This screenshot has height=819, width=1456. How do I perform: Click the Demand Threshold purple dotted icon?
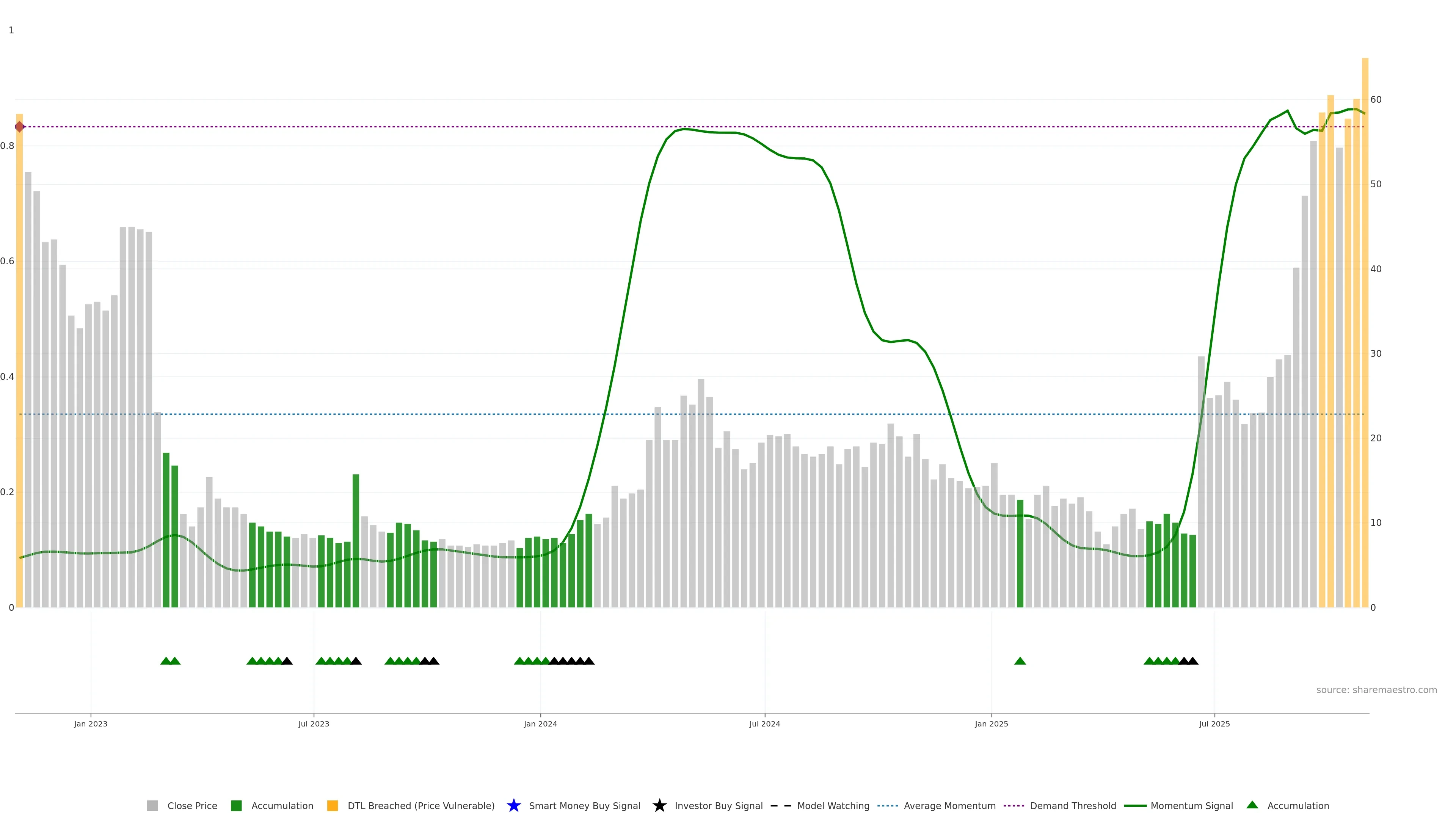click(1014, 805)
